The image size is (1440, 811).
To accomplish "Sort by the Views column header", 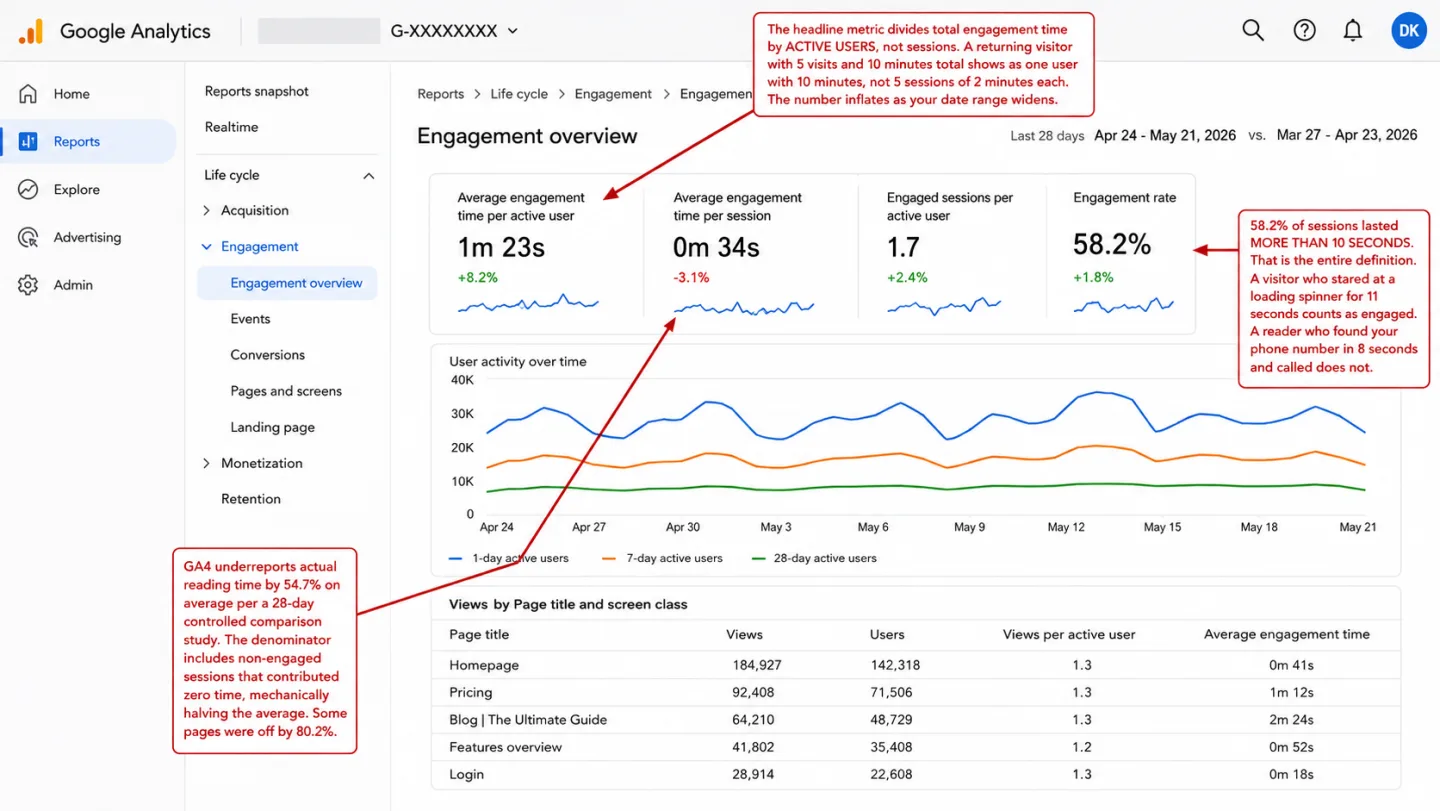I will click(x=744, y=634).
